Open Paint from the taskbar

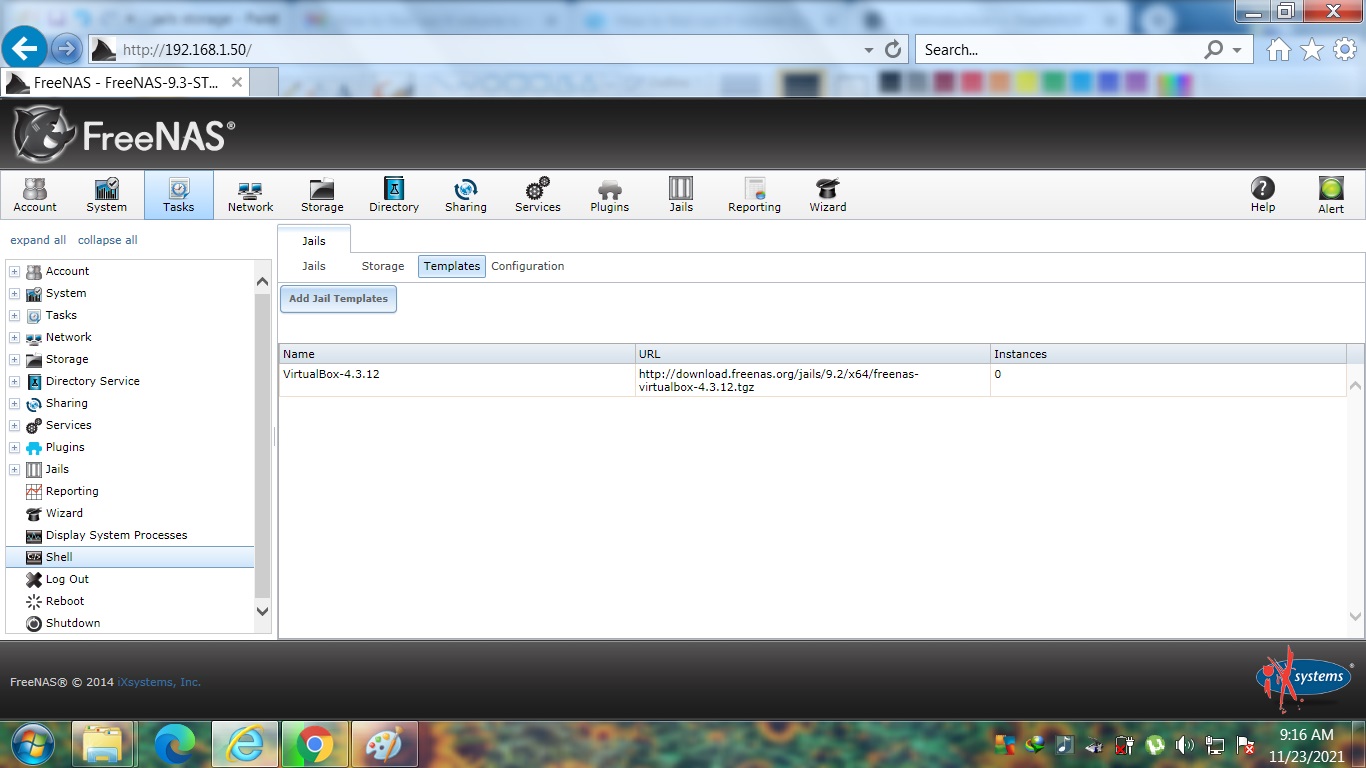click(384, 744)
